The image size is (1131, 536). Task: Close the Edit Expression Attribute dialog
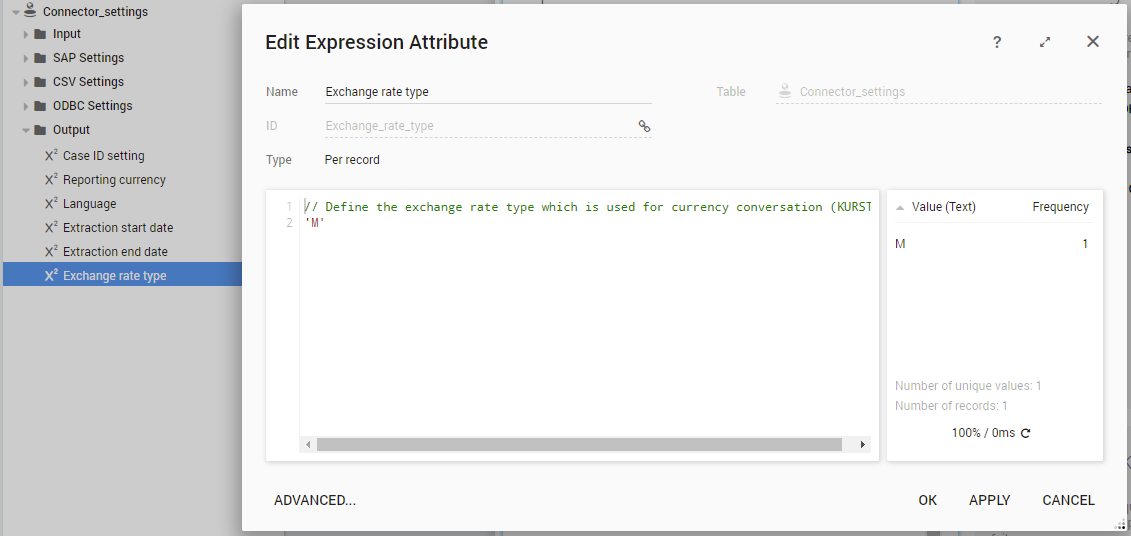[1093, 42]
